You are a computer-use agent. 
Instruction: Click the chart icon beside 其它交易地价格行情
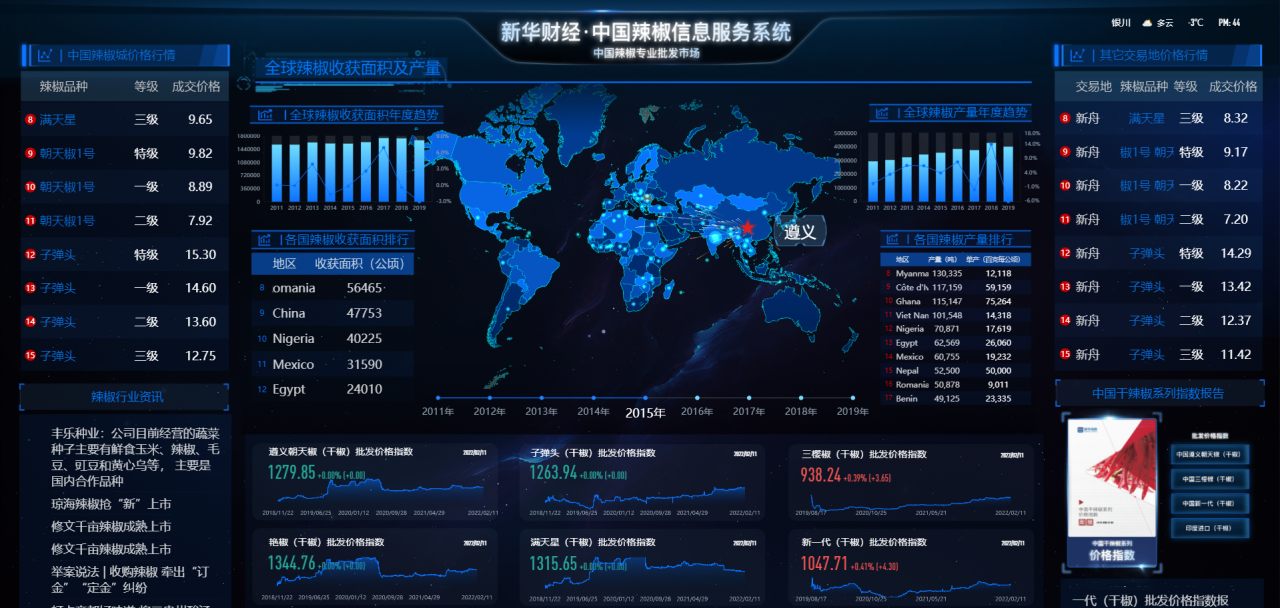pyautogui.click(x=1077, y=55)
